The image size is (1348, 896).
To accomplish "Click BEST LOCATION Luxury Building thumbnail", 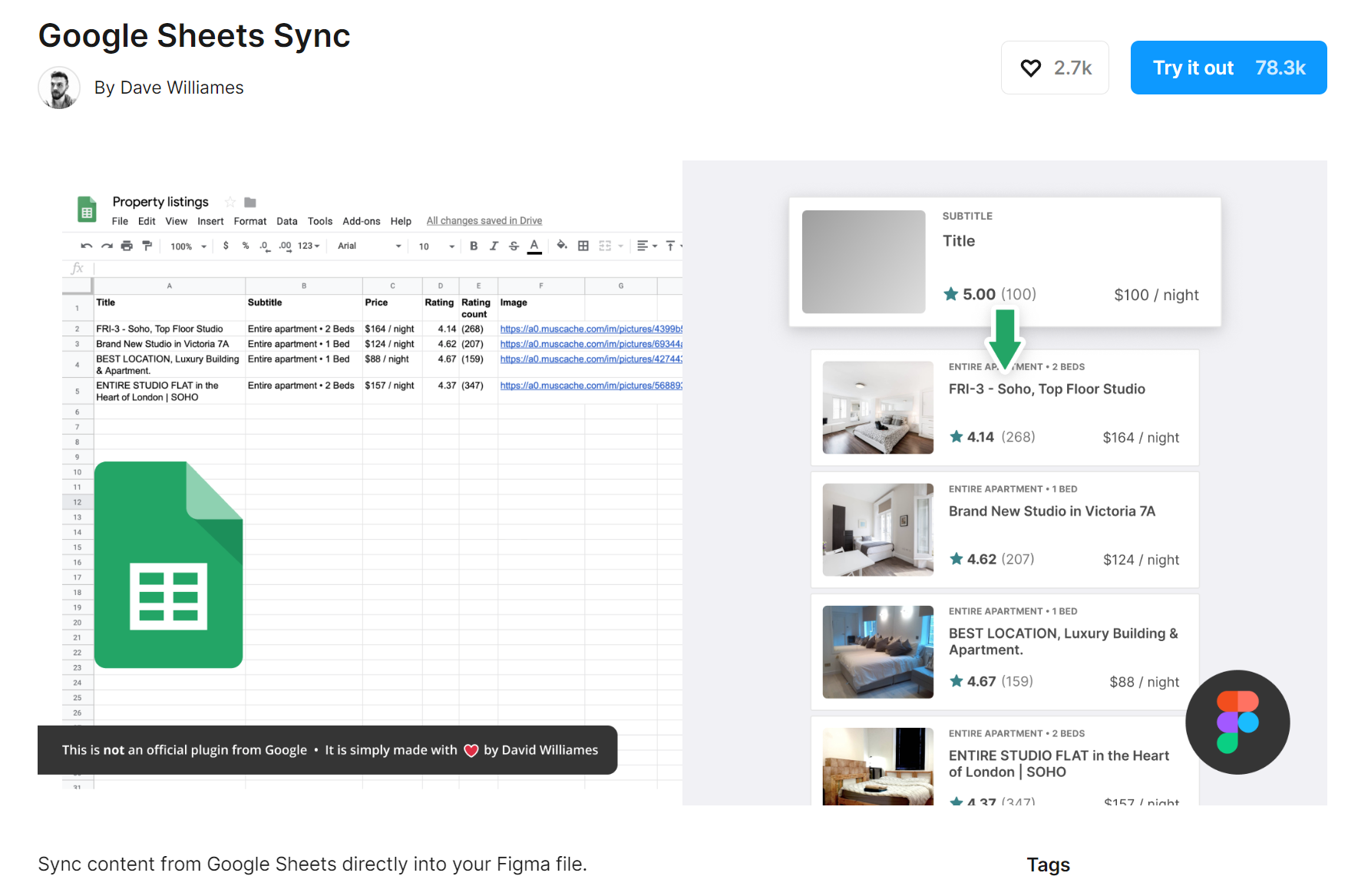I will [x=878, y=652].
